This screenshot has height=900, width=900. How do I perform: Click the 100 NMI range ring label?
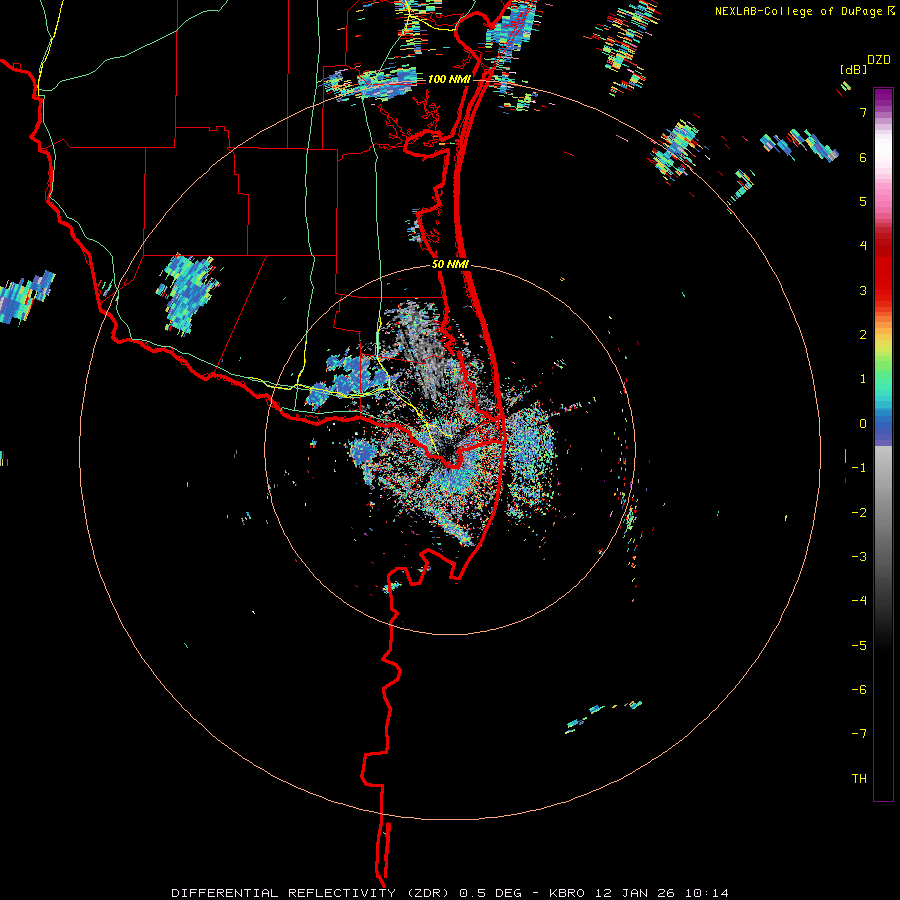tap(449, 79)
